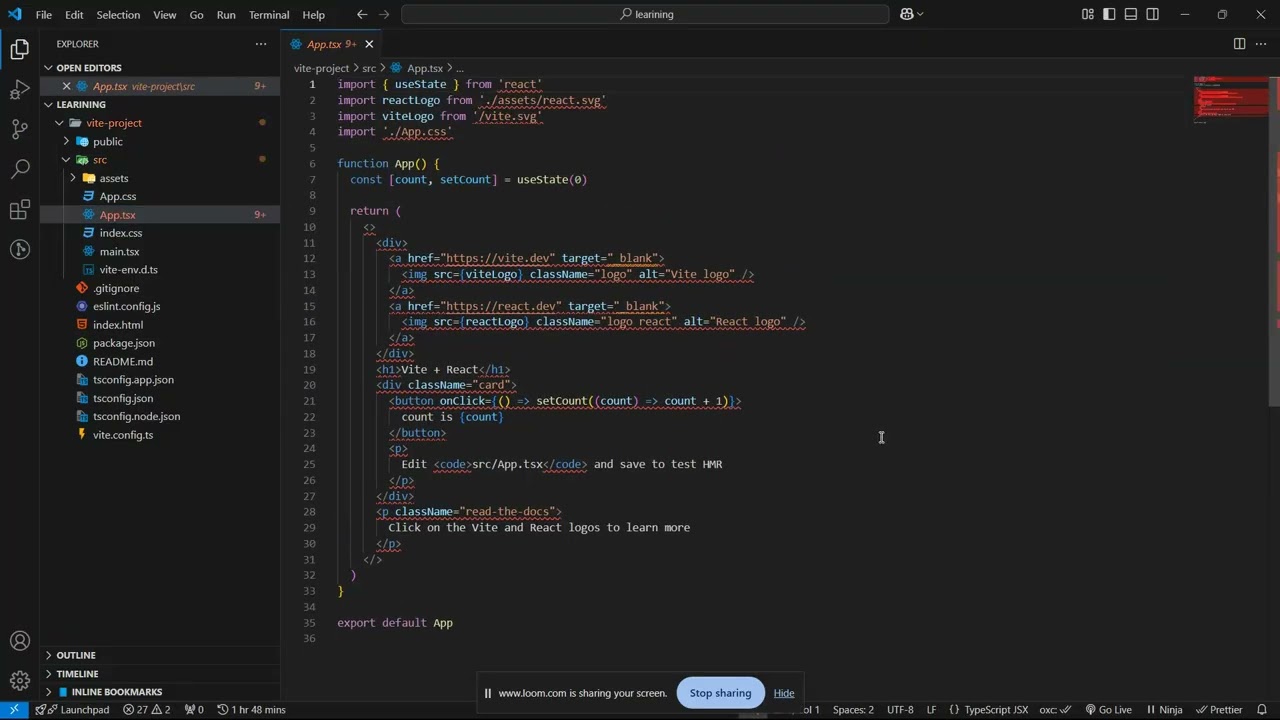This screenshot has height=720, width=1280.
Task: Click src in the breadcrumb
Action: pos(369,68)
